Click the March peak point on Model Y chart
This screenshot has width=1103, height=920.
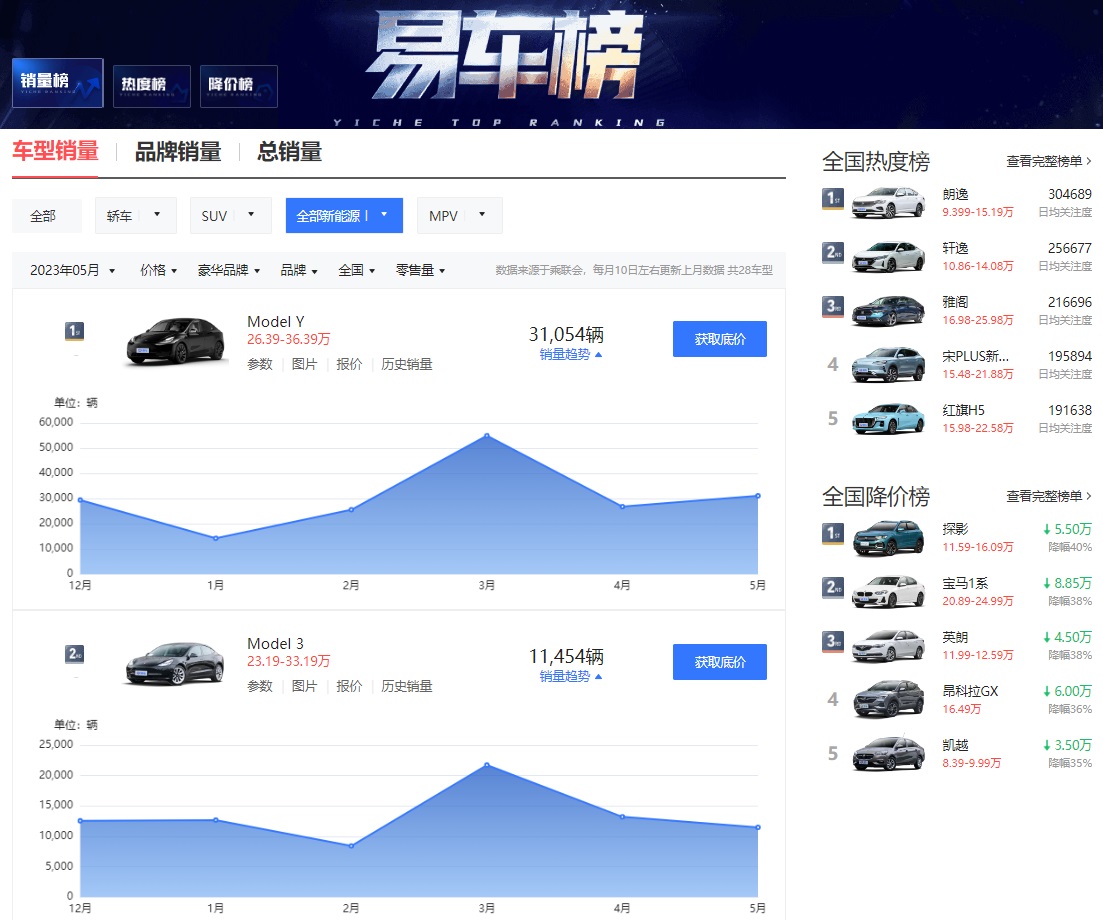point(487,436)
